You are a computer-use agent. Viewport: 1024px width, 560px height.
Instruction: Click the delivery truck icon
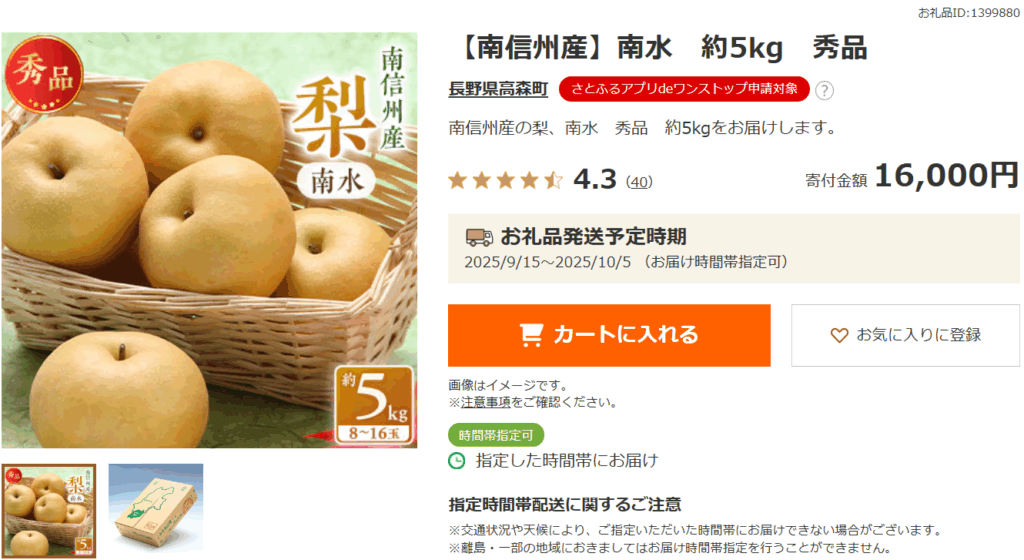coord(479,237)
